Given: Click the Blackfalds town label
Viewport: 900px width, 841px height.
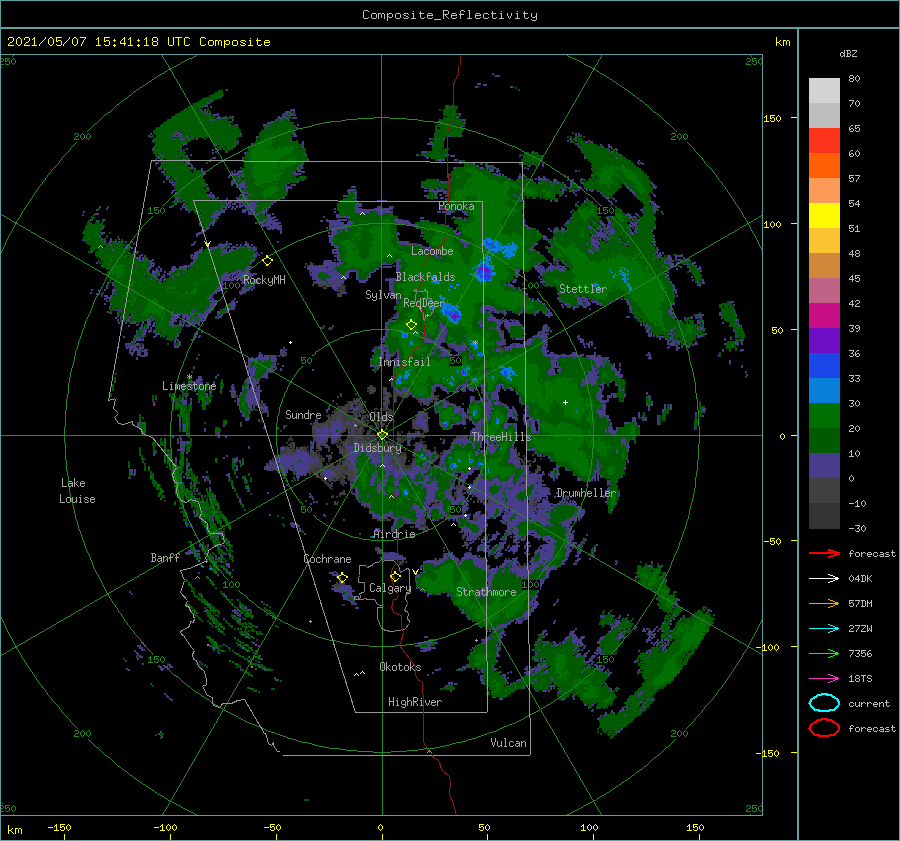Looking at the screenshot, I should (x=425, y=277).
